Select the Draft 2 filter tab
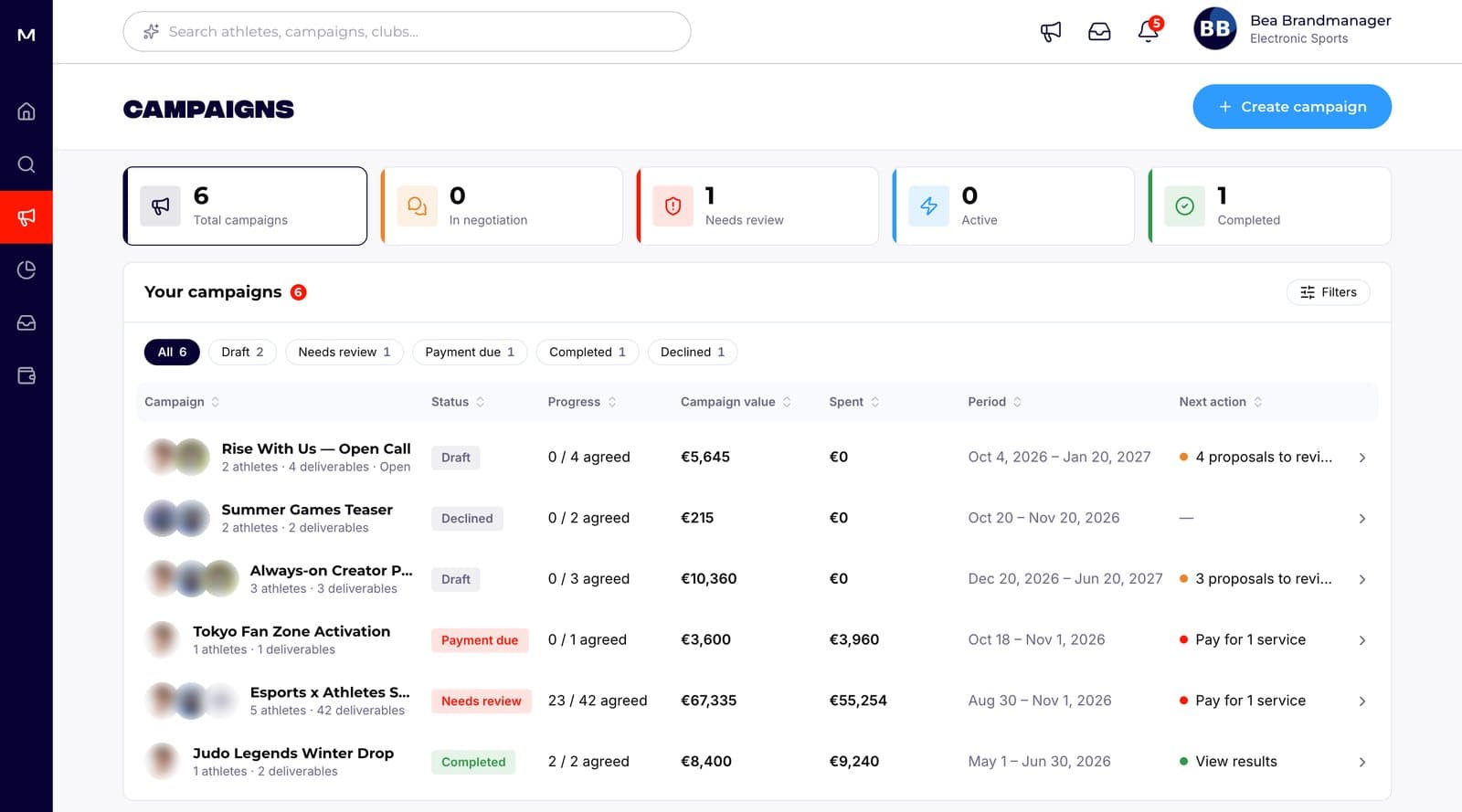This screenshot has width=1462, height=812. tap(242, 352)
